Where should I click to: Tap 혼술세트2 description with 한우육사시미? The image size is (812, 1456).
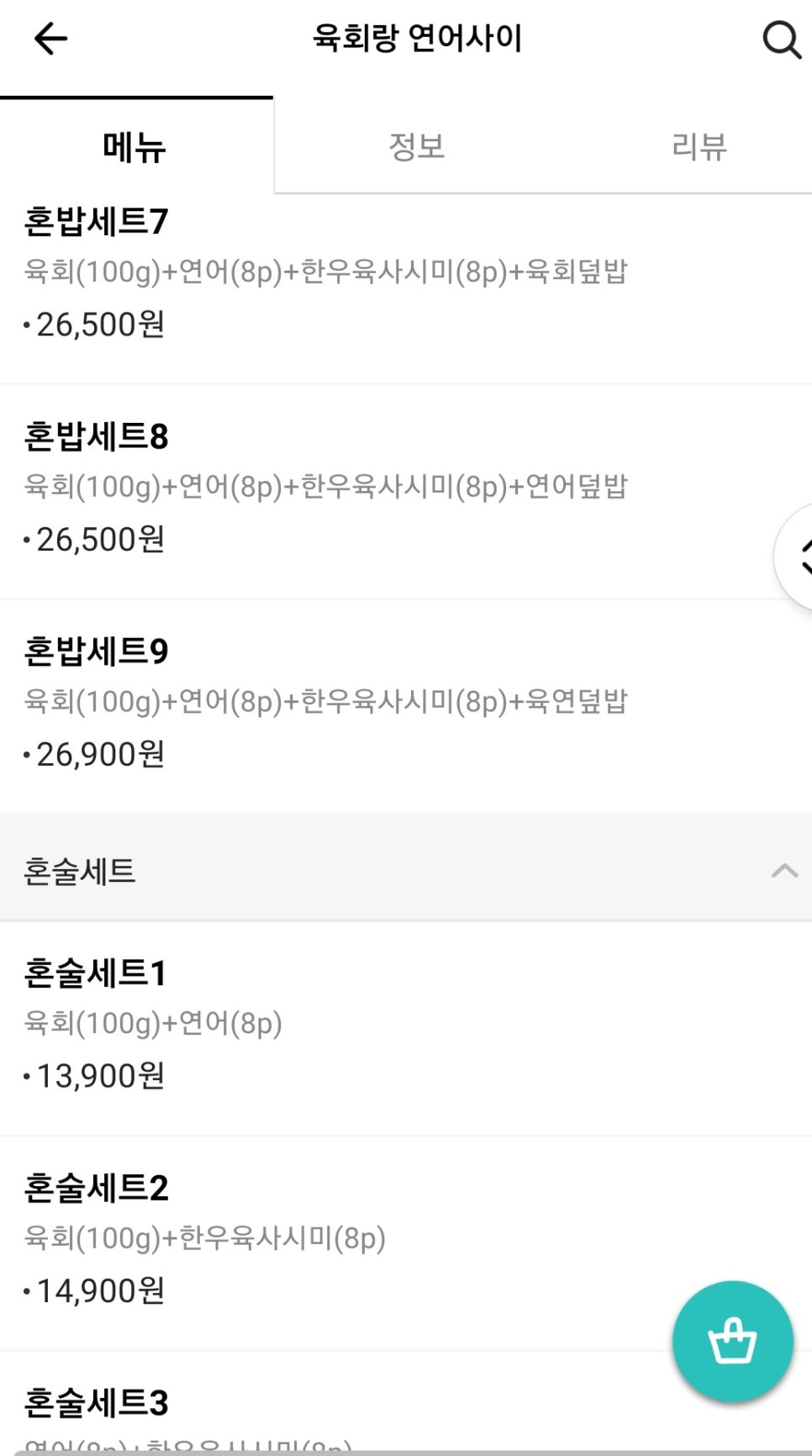point(204,1238)
